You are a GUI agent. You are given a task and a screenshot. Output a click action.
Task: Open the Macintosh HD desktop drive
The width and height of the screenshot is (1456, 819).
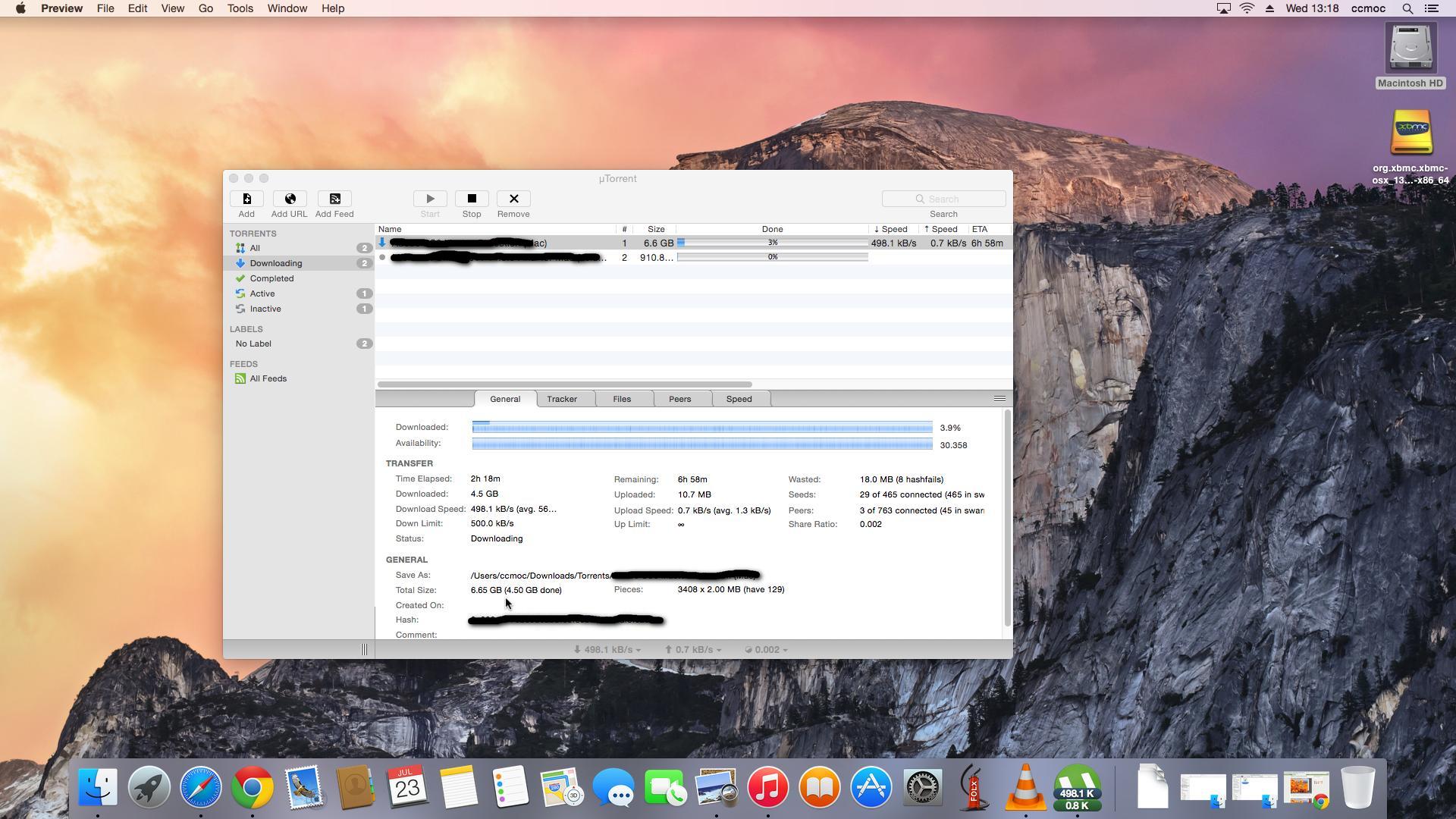(1410, 56)
